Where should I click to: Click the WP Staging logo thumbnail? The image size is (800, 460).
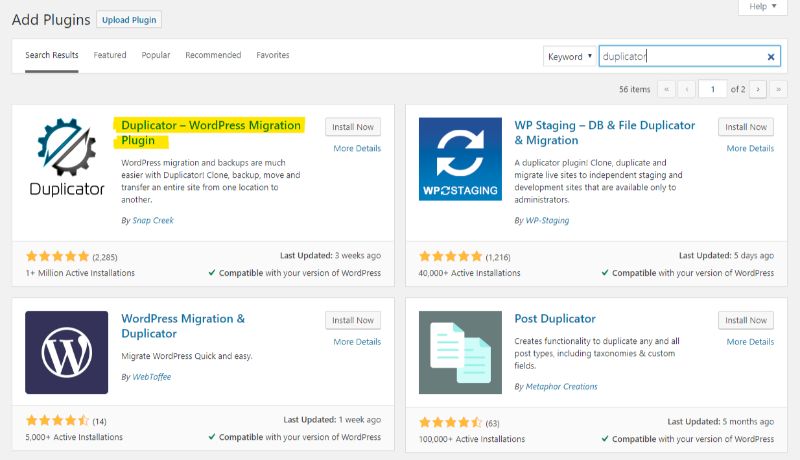460,159
